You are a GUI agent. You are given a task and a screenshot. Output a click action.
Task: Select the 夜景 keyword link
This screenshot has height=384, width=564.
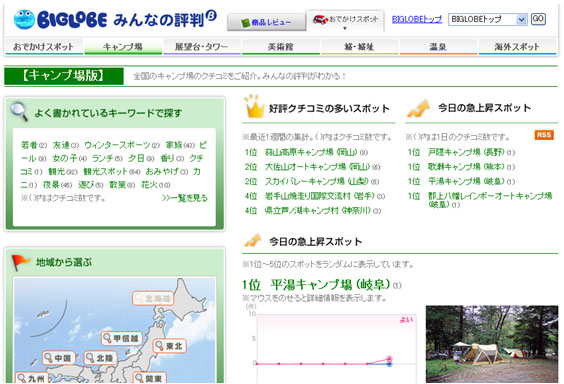tap(51, 185)
